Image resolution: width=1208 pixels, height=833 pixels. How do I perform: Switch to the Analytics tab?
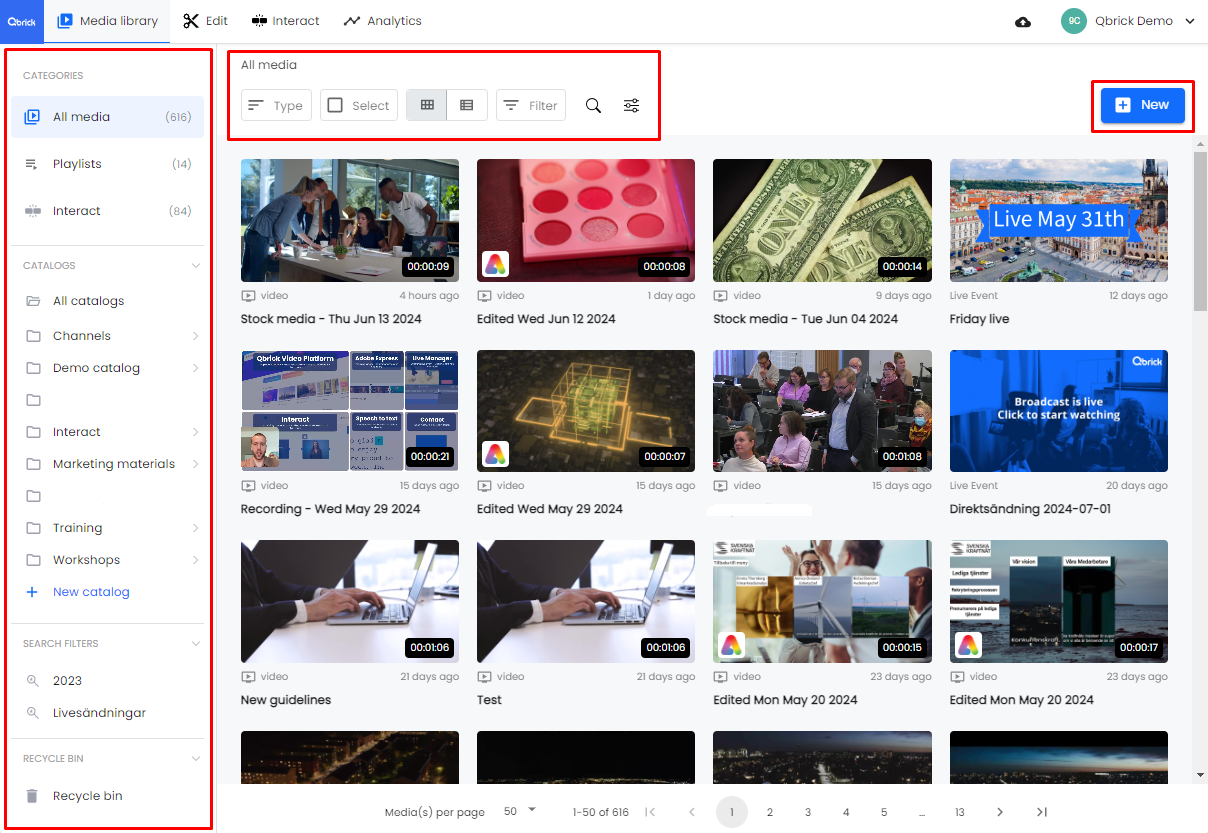pyautogui.click(x=382, y=21)
